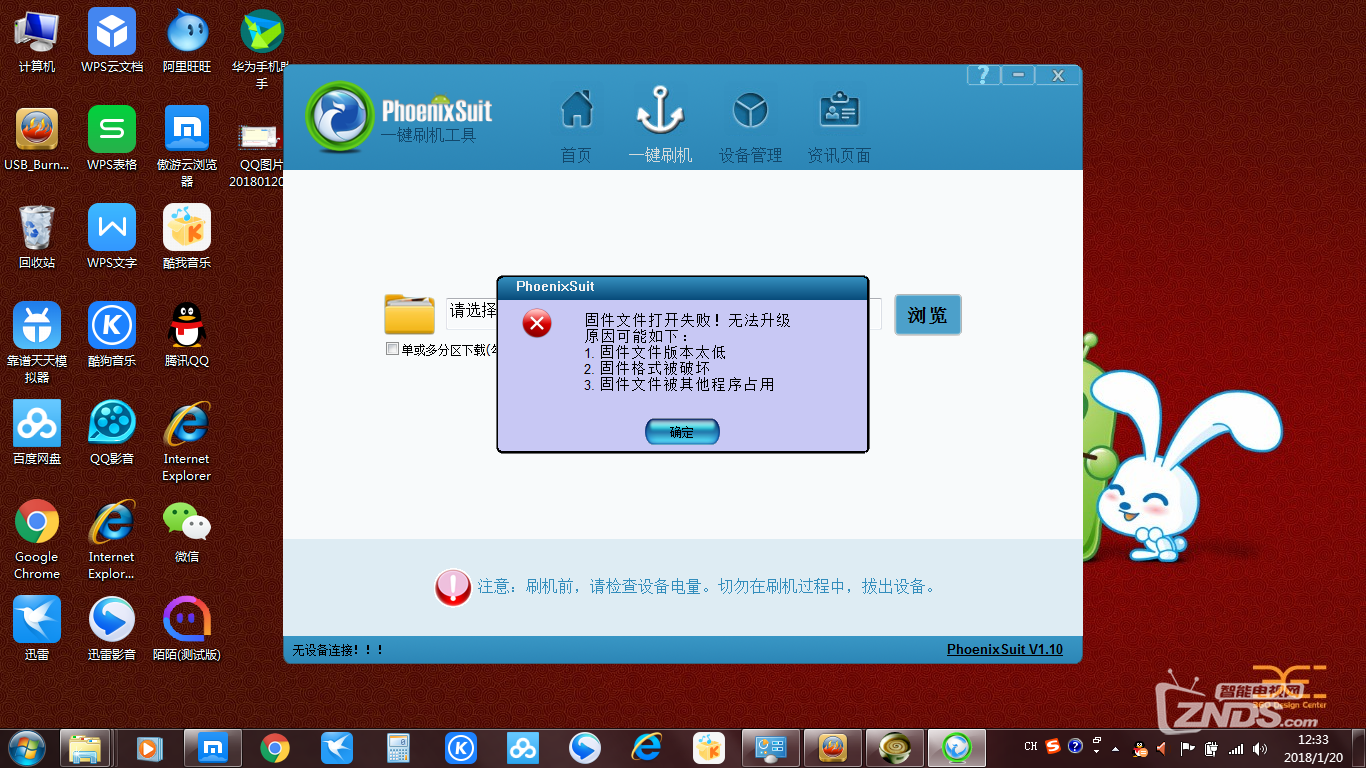1366x768 pixels.
Task: Open the WPS文字 desktop icon
Action: [112, 237]
